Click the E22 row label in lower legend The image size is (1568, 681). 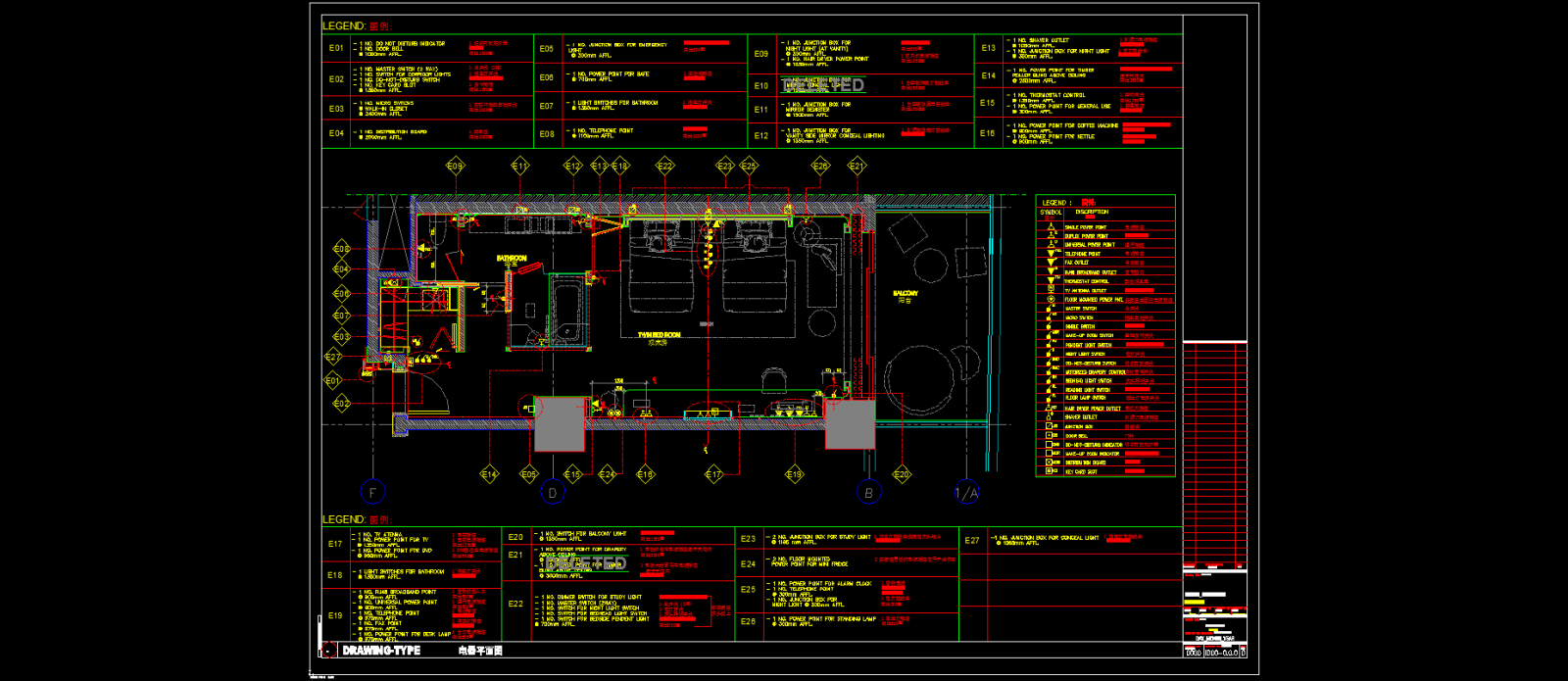(x=515, y=604)
